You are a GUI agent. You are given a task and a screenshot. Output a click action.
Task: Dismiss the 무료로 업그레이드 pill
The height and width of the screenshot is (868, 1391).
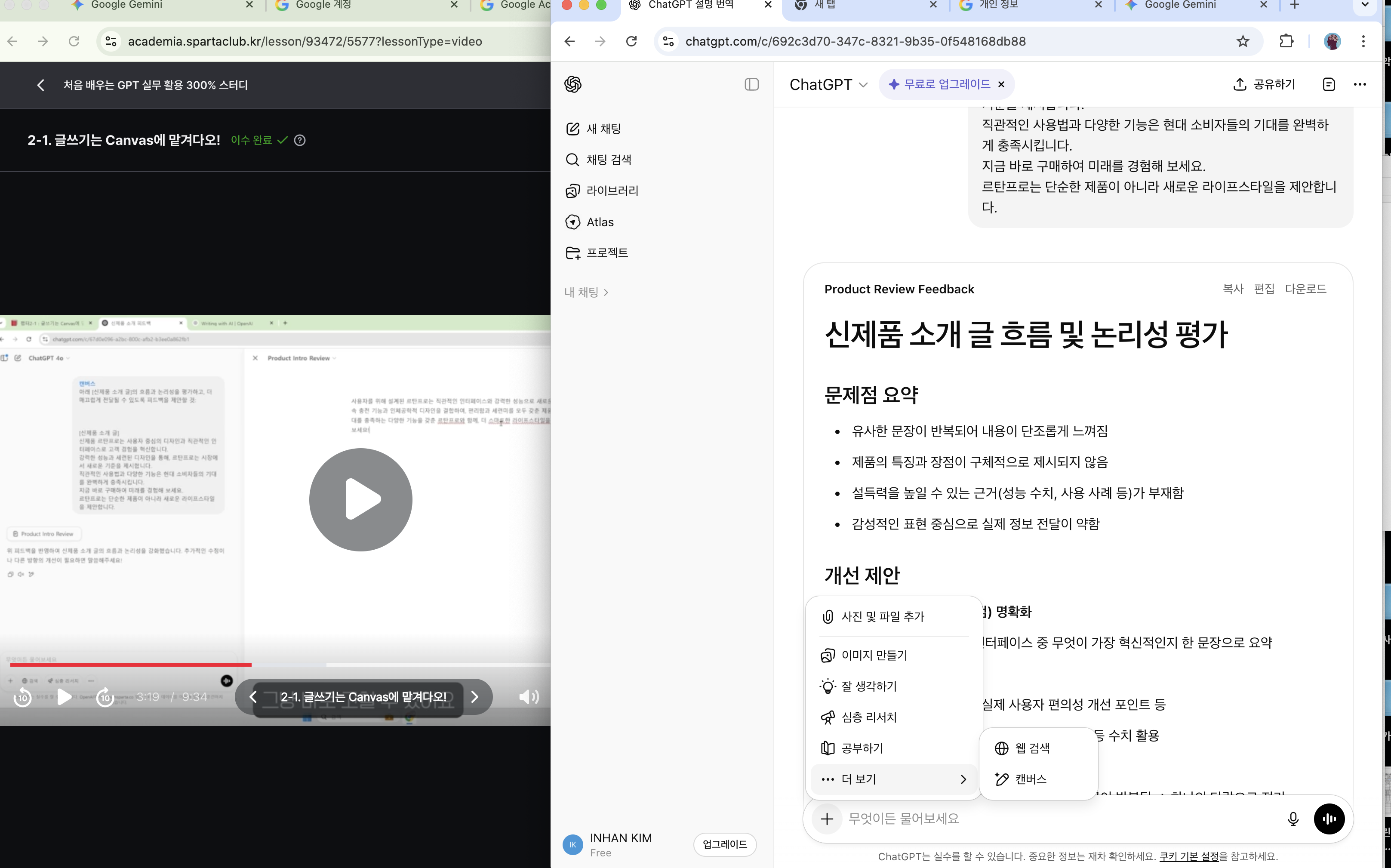click(x=1001, y=84)
